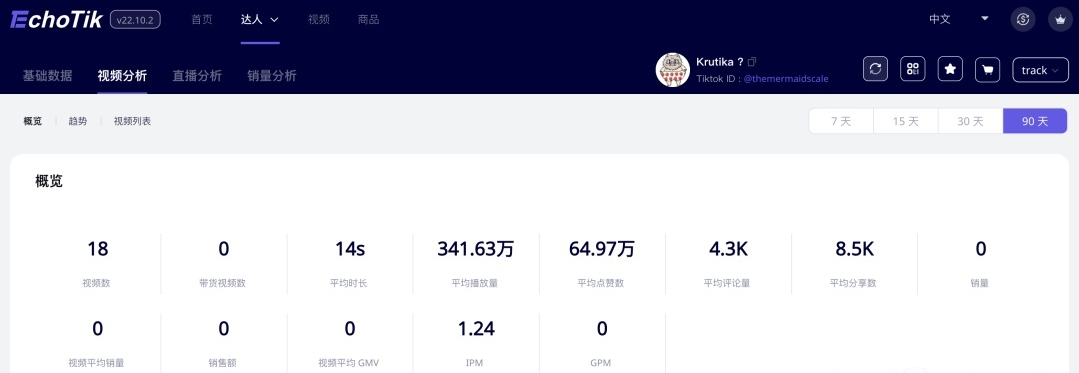Image resolution: width=1079 pixels, height=373 pixels.
Task: Click the currency coin icon
Action: 1023,19
